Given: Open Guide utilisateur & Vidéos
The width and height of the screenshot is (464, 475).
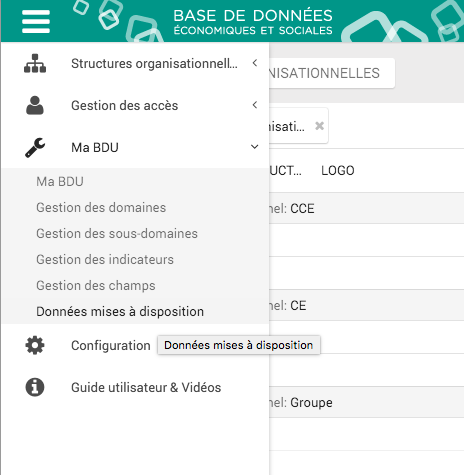Looking at the screenshot, I should point(146,388).
